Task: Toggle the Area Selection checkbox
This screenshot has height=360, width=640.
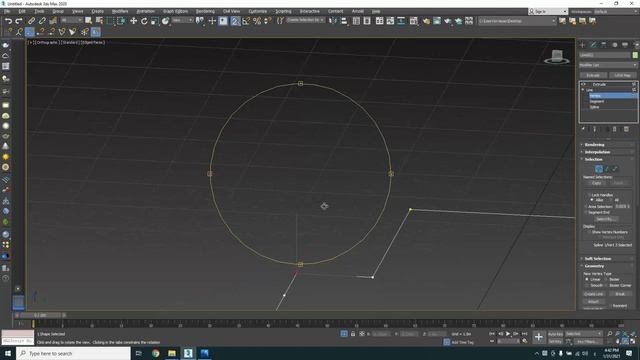Action: [x=586, y=207]
